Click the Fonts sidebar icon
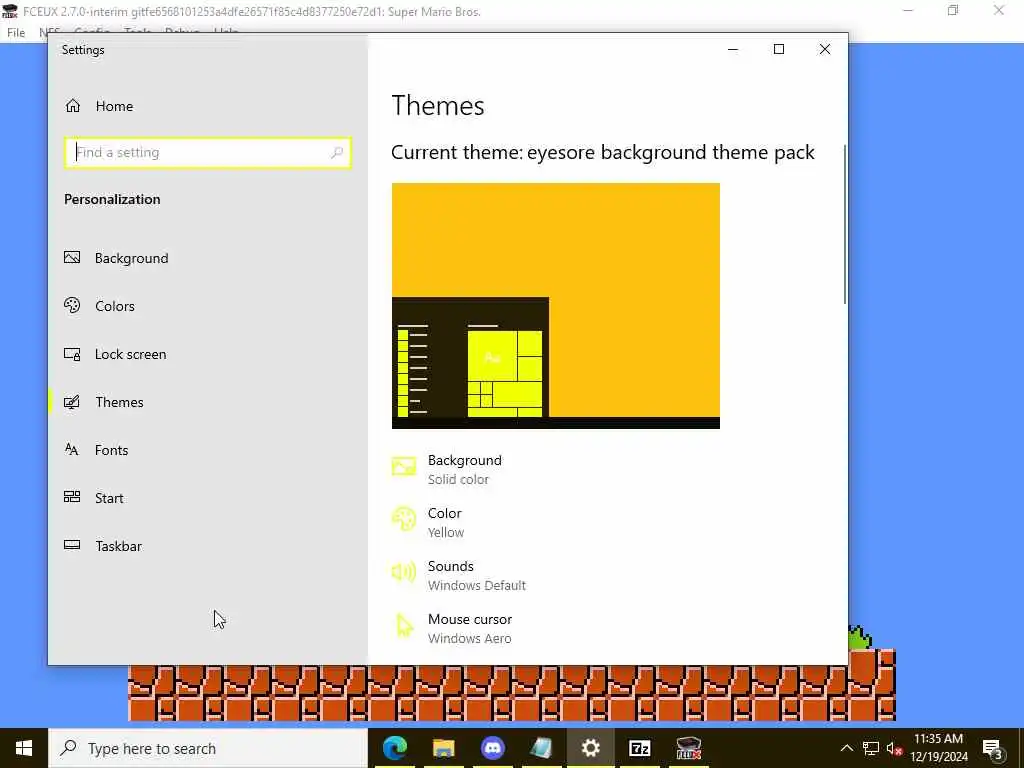Image resolution: width=1024 pixels, height=768 pixels. (x=72, y=449)
